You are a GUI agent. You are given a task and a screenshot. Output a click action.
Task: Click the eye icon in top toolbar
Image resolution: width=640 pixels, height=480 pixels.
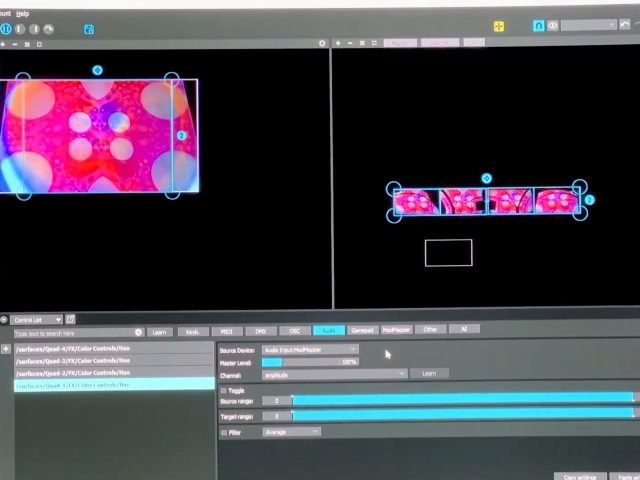point(553,26)
